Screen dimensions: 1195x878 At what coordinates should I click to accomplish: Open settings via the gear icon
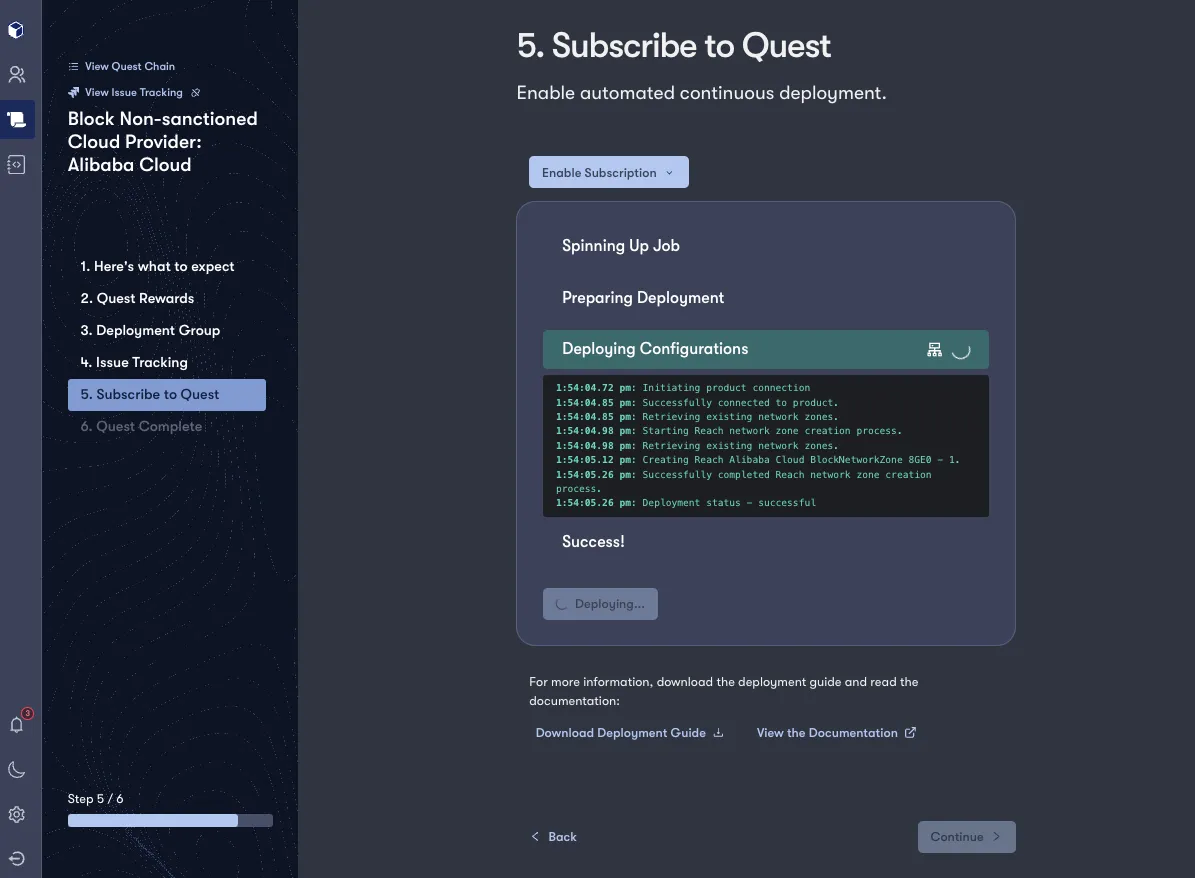(16, 814)
